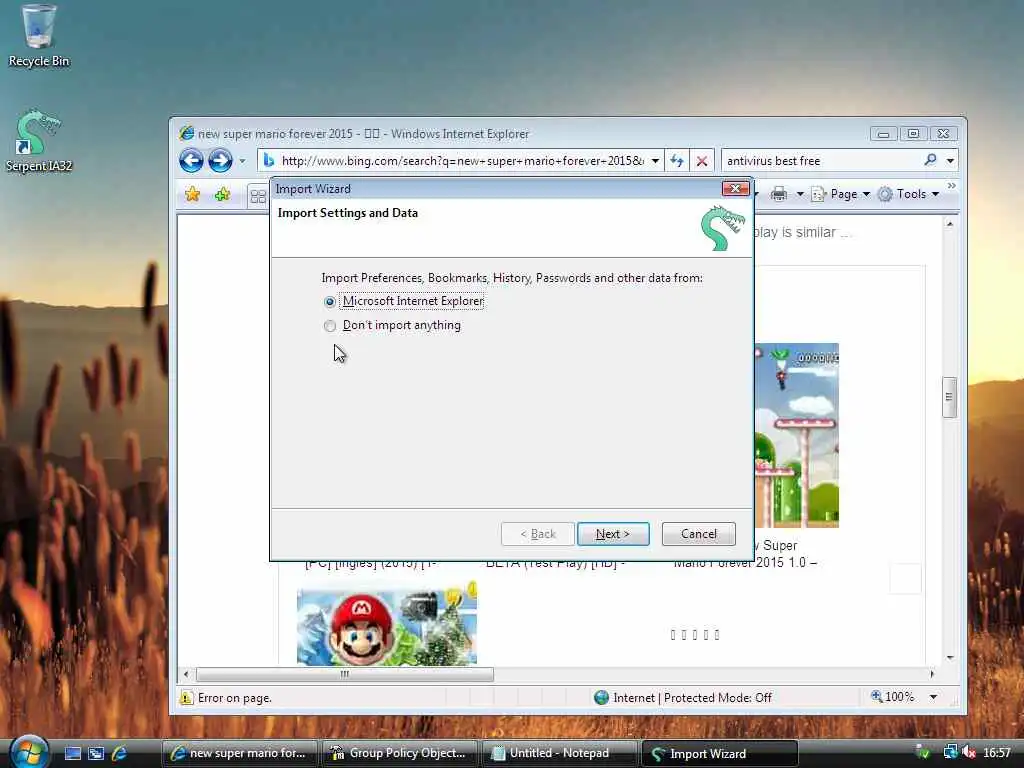
Task: Go back with Internet Explorer's Back arrow
Action: 191,161
